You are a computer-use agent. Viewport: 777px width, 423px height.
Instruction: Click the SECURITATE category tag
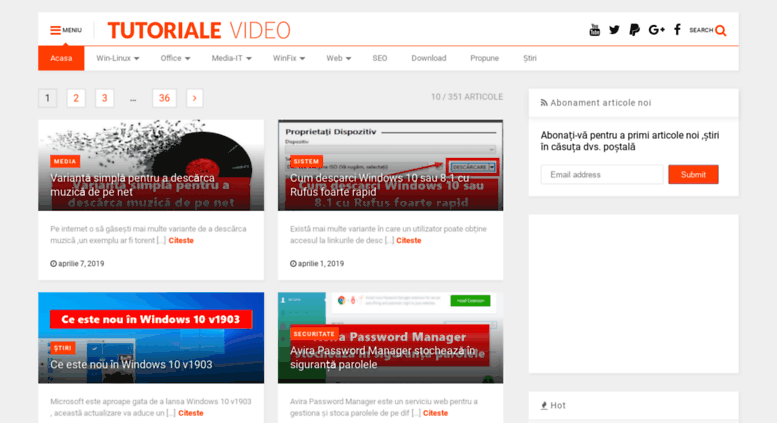(314, 334)
